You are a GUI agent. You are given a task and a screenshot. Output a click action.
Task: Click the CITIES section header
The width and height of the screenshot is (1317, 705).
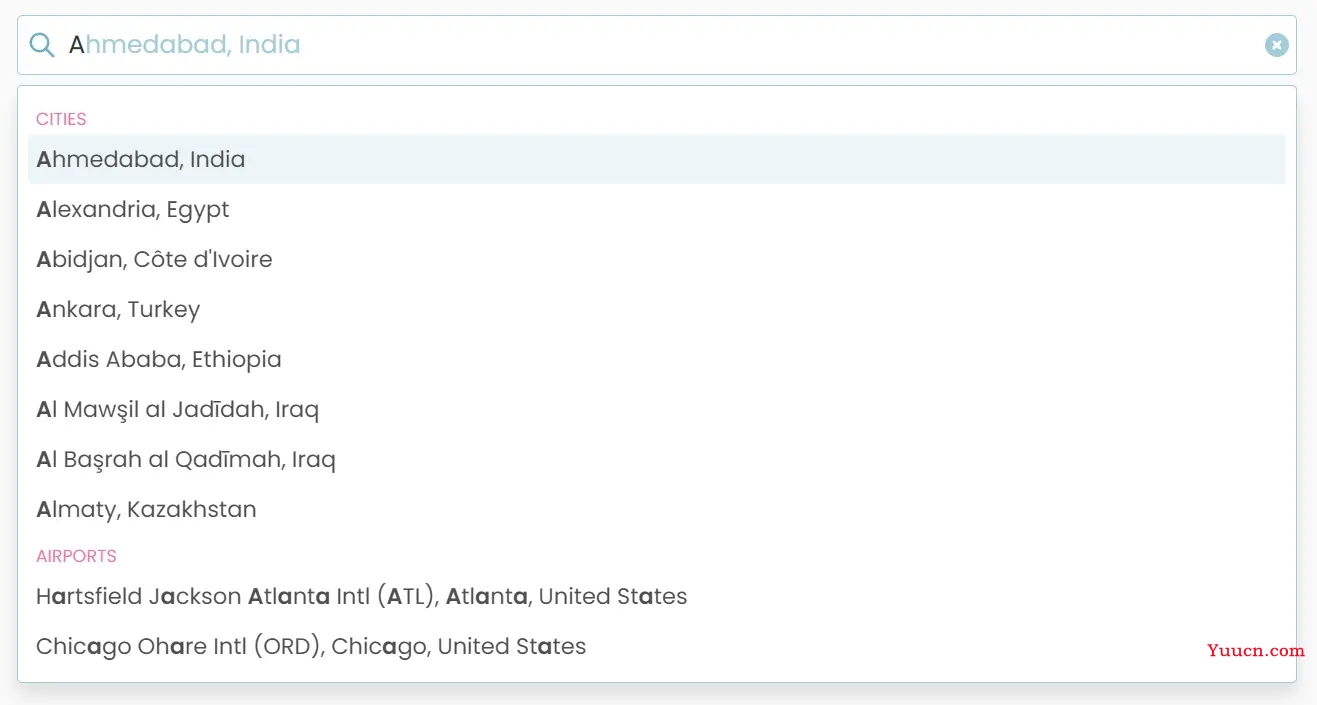tap(61, 119)
